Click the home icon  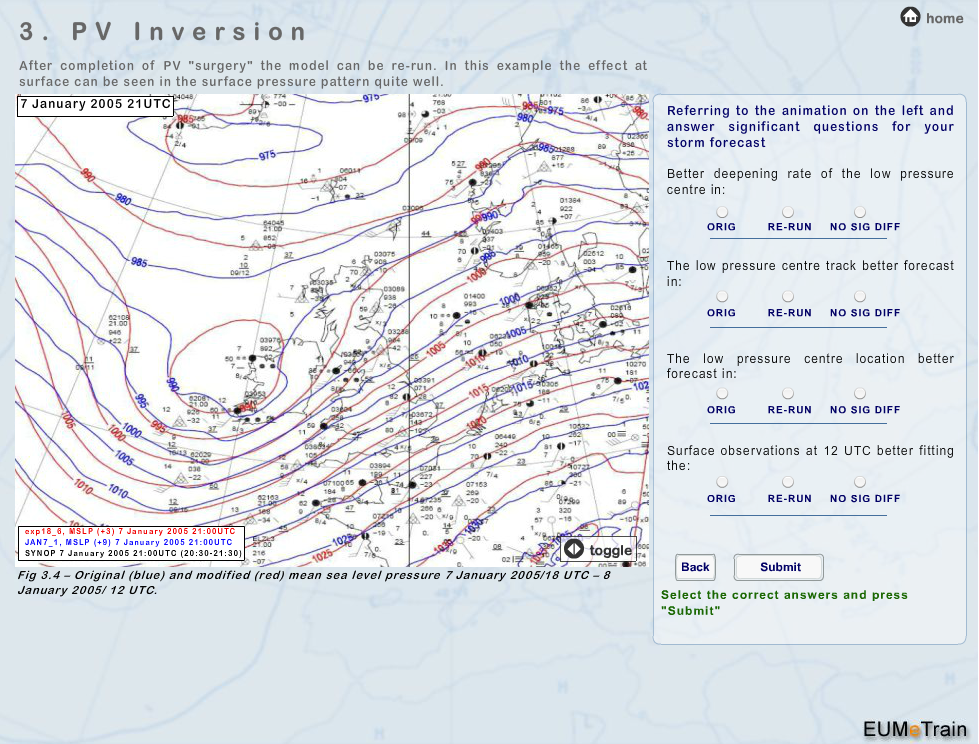click(x=911, y=17)
